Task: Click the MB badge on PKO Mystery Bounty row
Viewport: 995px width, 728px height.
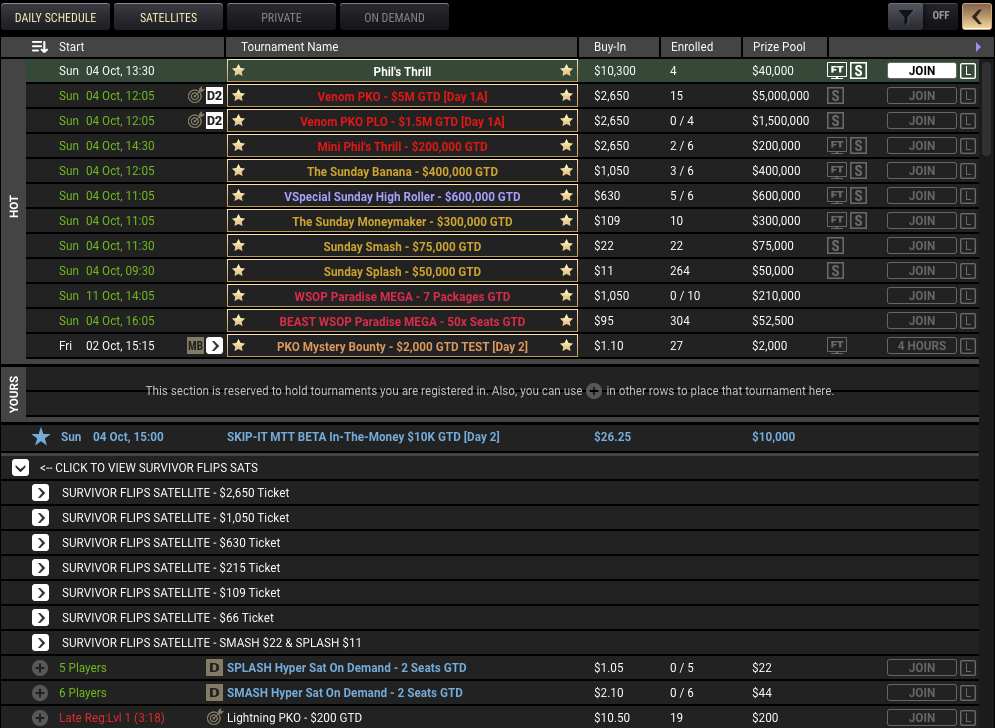Action: click(195, 346)
